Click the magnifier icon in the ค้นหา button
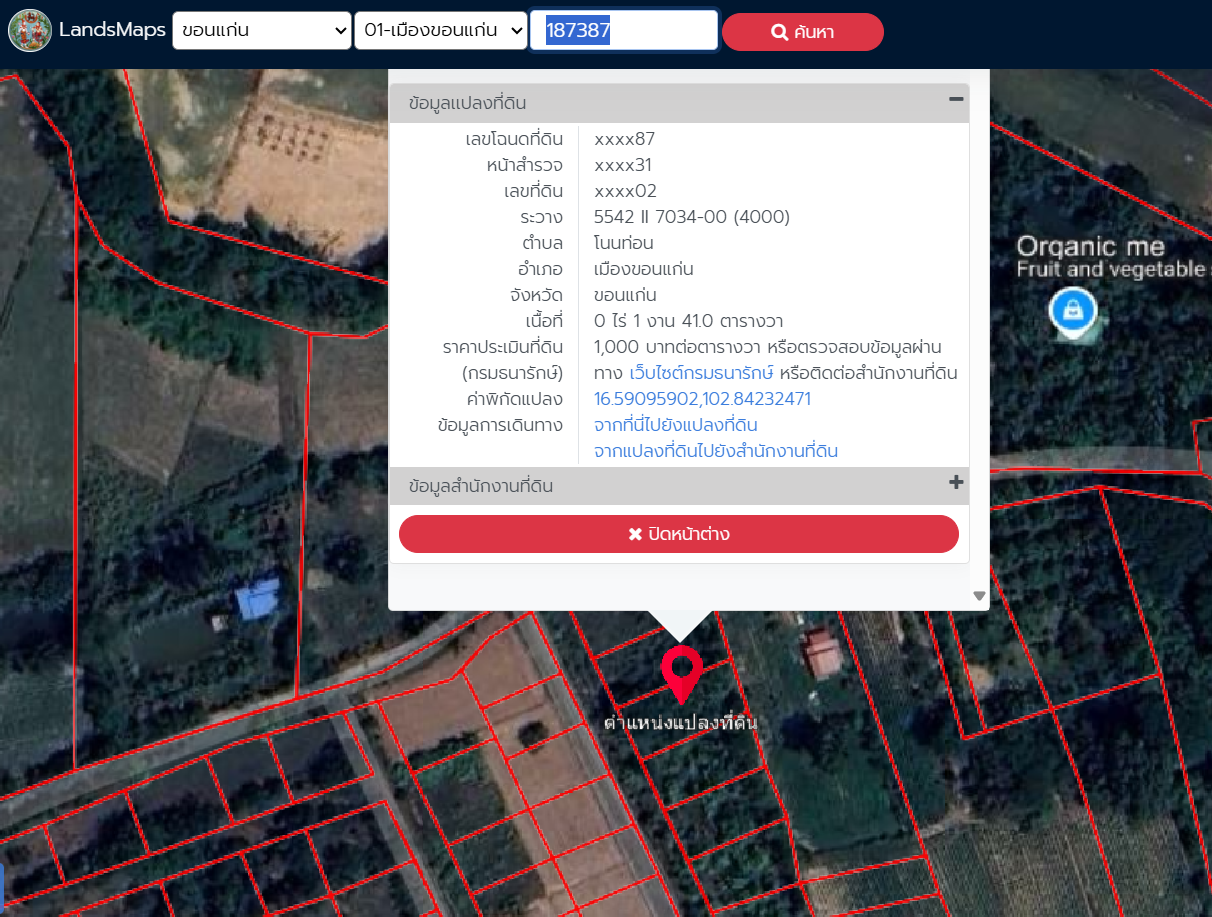This screenshot has height=917, width=1212. click(780, 33)
